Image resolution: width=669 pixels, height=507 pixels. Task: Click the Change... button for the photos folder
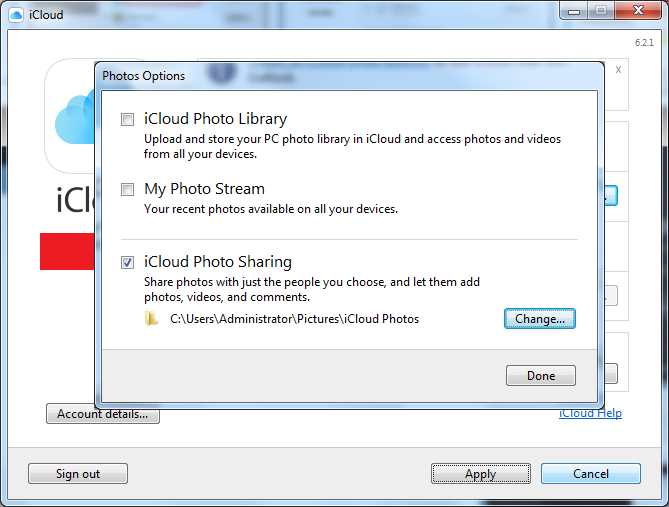click(x=539, y=319)
